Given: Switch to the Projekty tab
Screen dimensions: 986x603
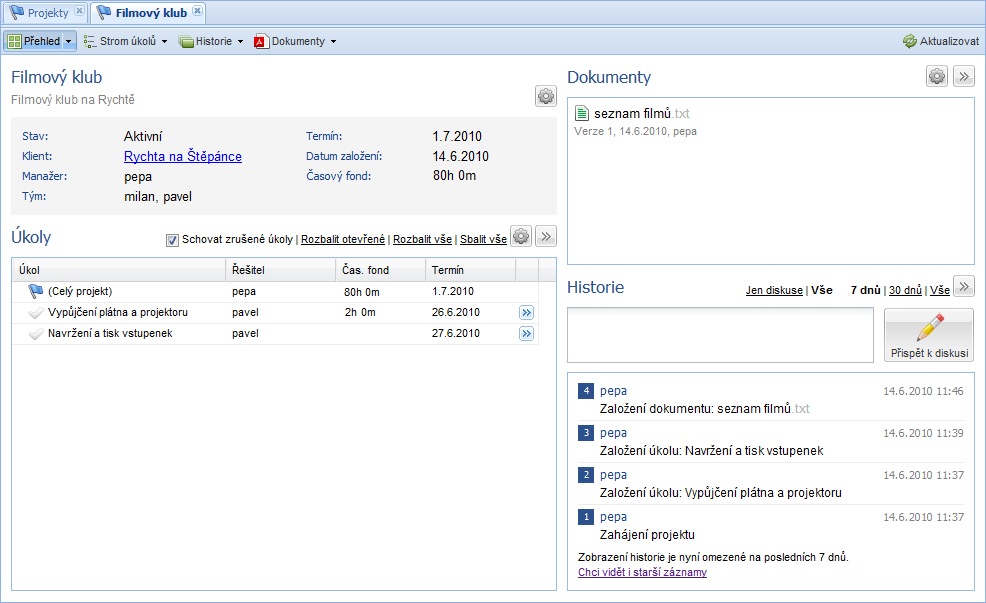Looking at the screenshot, I should tap(47, 13).
